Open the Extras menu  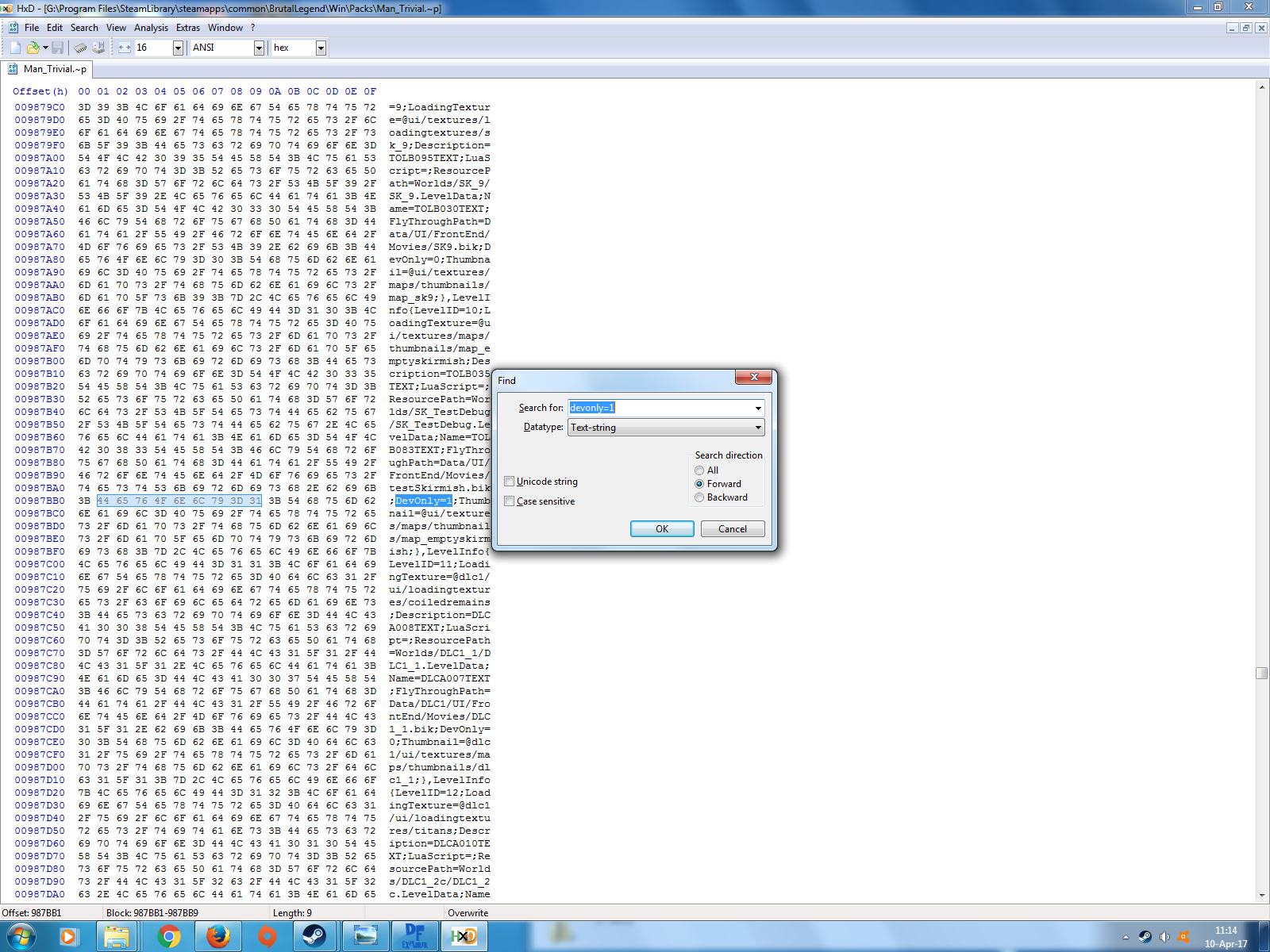[x=188, y=28]
